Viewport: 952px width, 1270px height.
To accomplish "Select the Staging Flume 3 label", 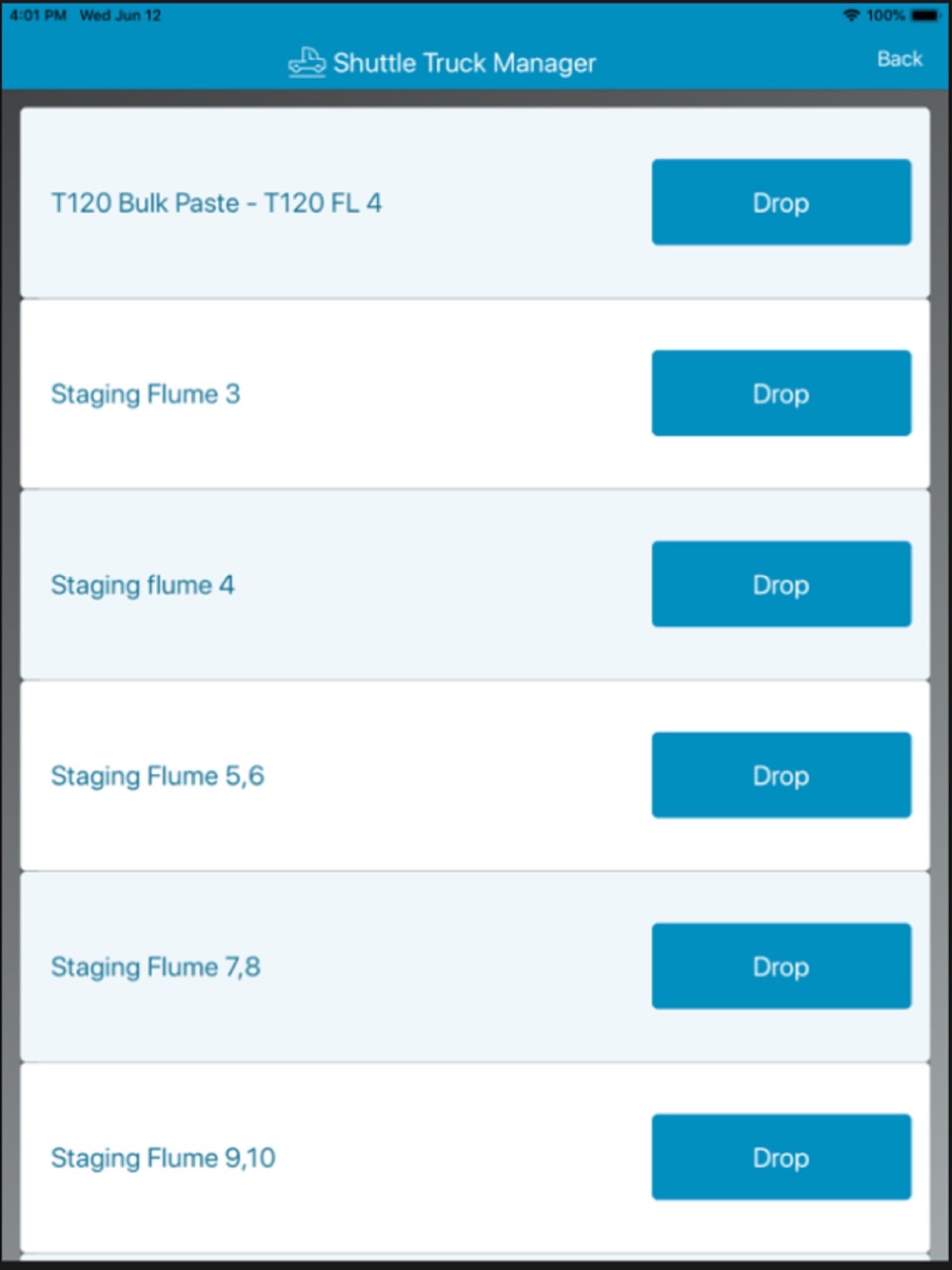I will (x=146, y=394).
